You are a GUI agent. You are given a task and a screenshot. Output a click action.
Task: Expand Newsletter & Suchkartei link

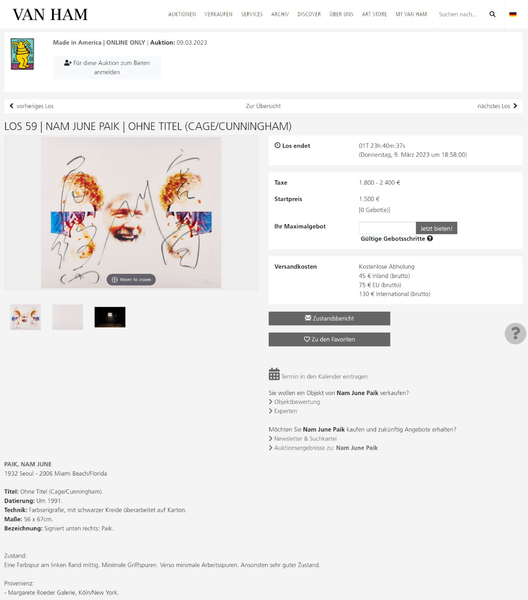point(303,439)
